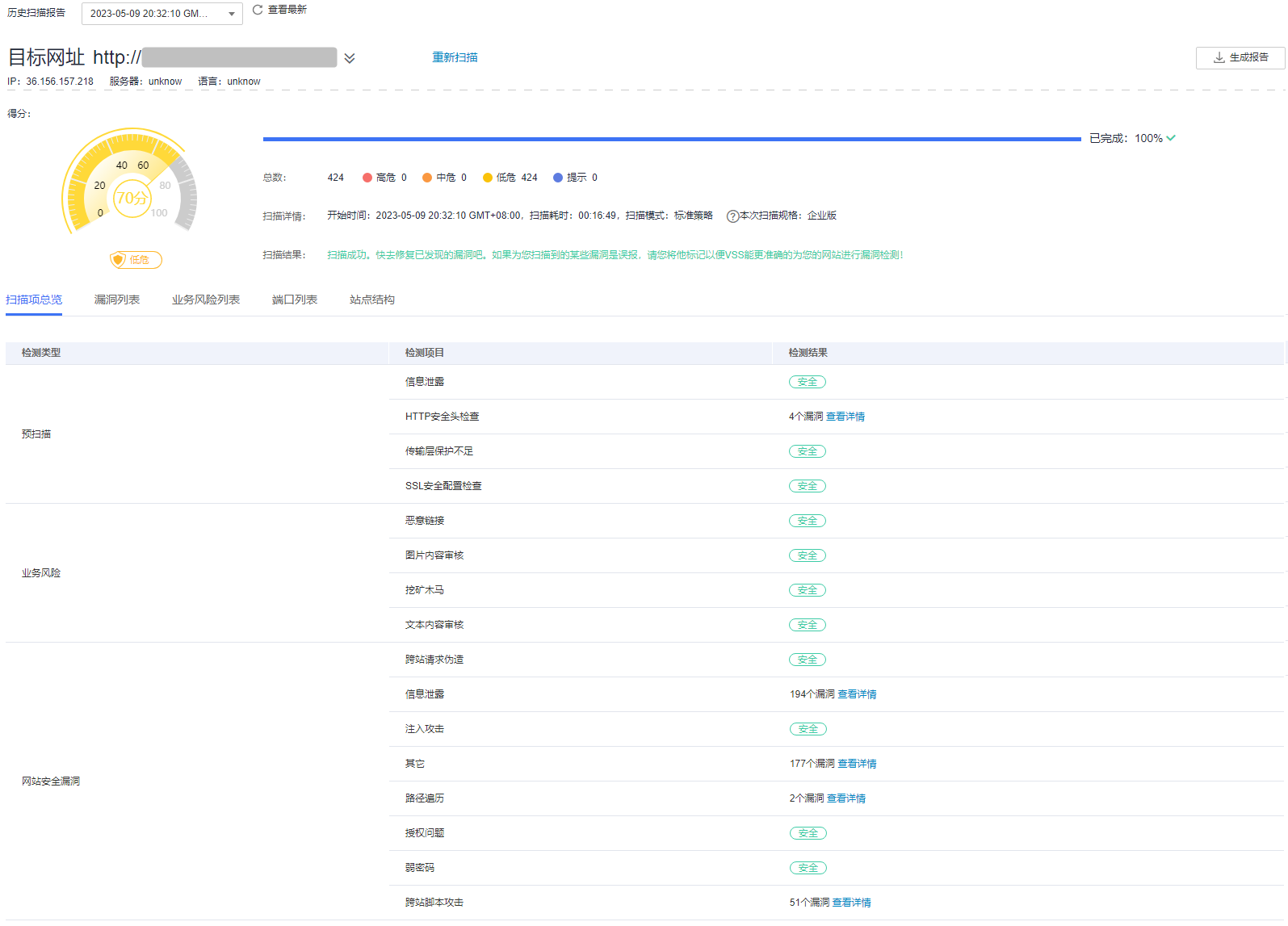View details for 跨站脚本攻击 51个漏洞
Image resolution: width=1288 pixels, height=926 pixels.
851,903
